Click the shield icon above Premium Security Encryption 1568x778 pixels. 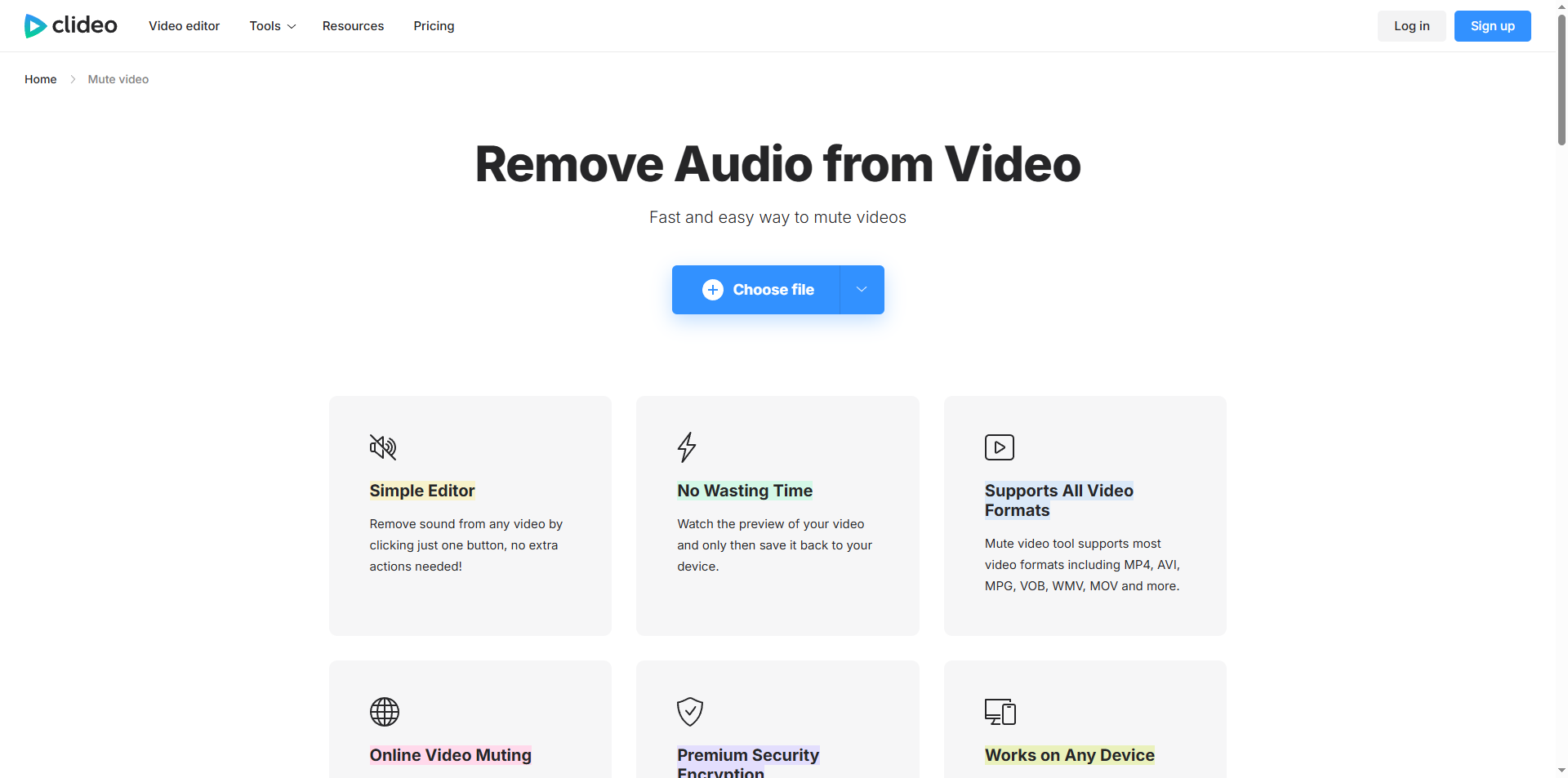tap(689, 711)
